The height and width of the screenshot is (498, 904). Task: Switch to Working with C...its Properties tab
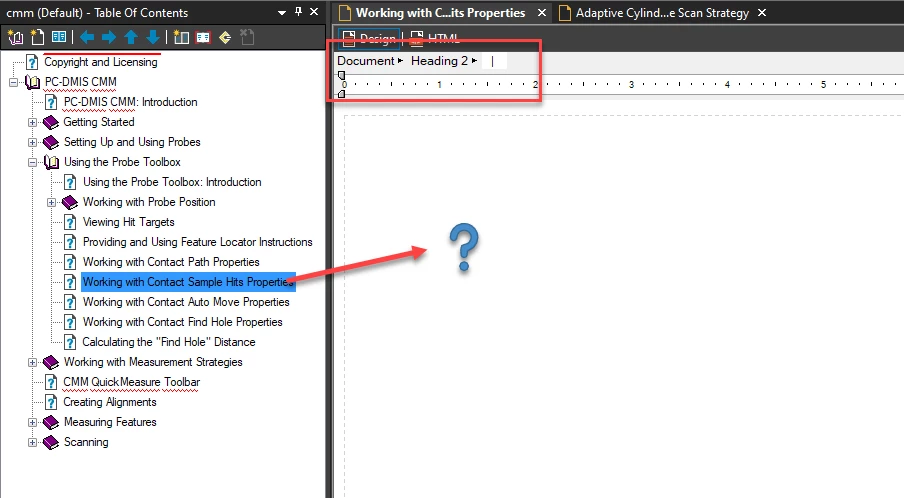440,13
